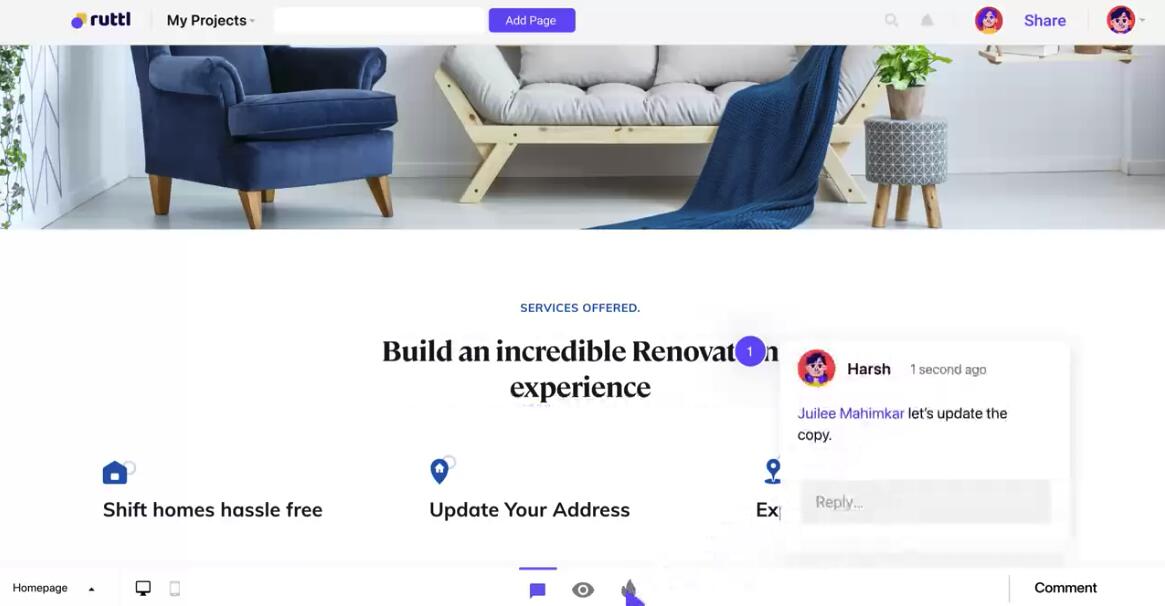Screen dimensions: 1165x606
Task: Click the location pin icon above Update Your Address
Action: (440, 471)
